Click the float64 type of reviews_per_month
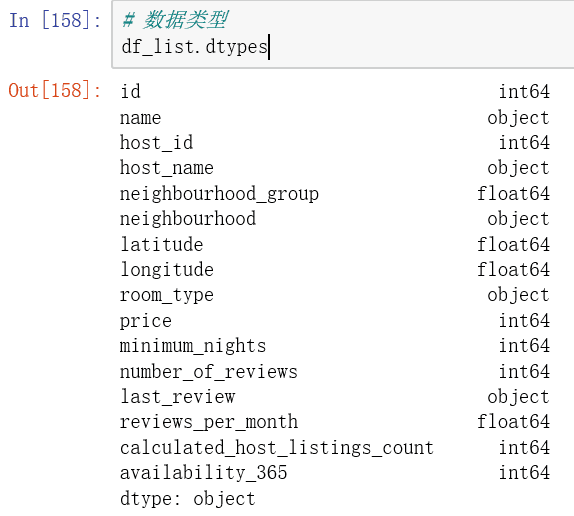The width and height of the screenshot is (574, 516). (x=513, y=422)
